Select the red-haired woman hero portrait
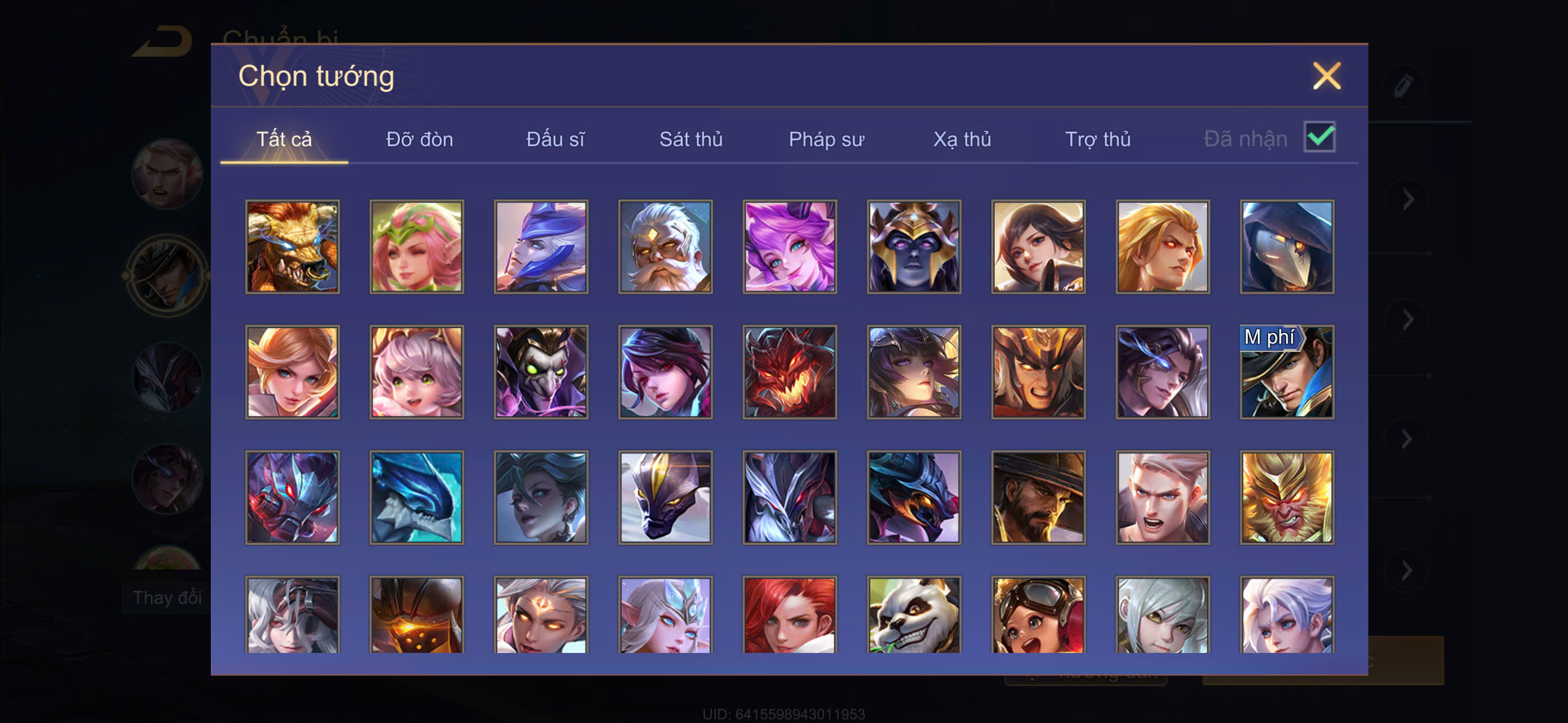 click(x=790, y=615)
